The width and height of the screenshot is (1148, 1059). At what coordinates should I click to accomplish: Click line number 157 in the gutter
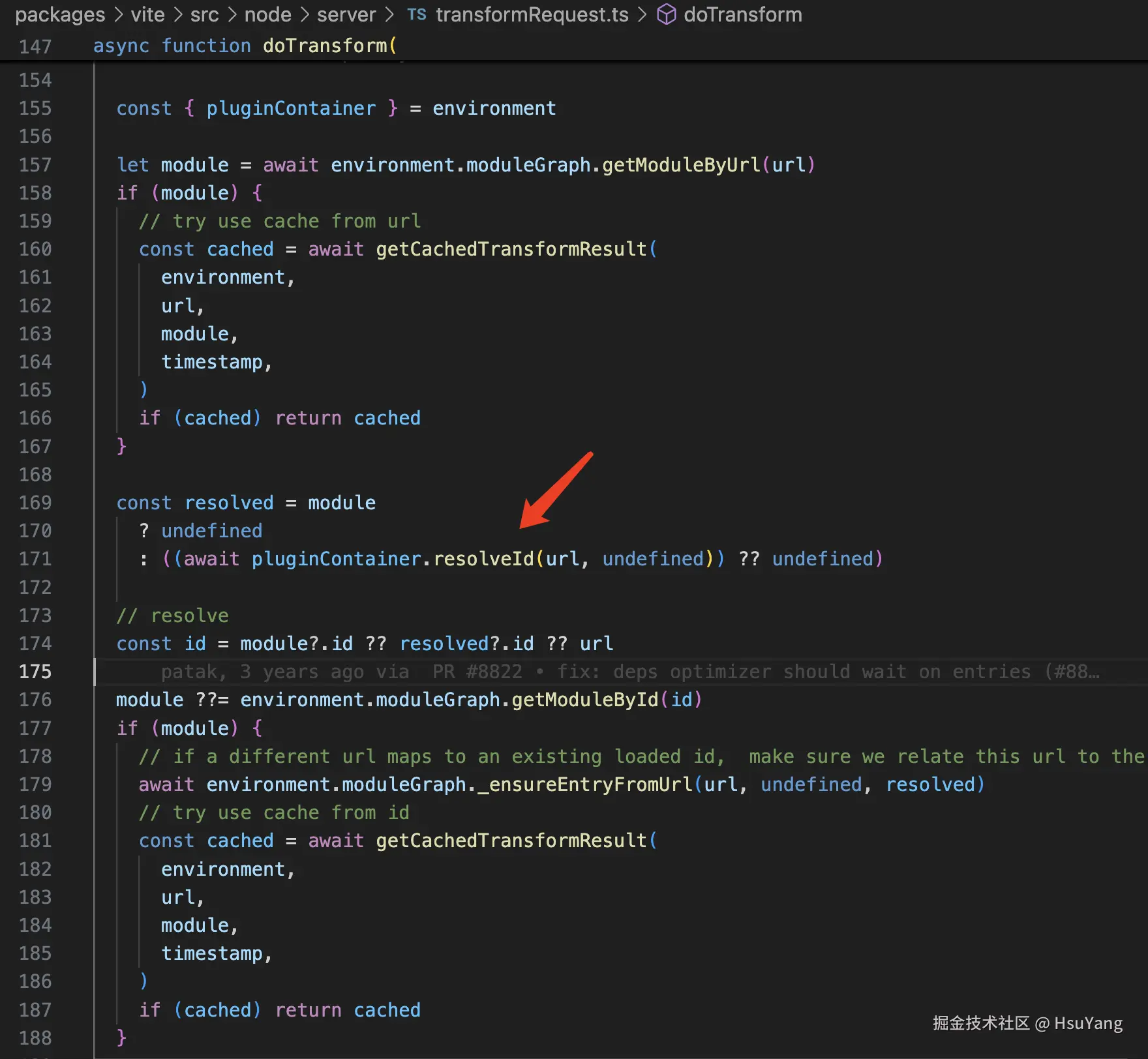35,165
